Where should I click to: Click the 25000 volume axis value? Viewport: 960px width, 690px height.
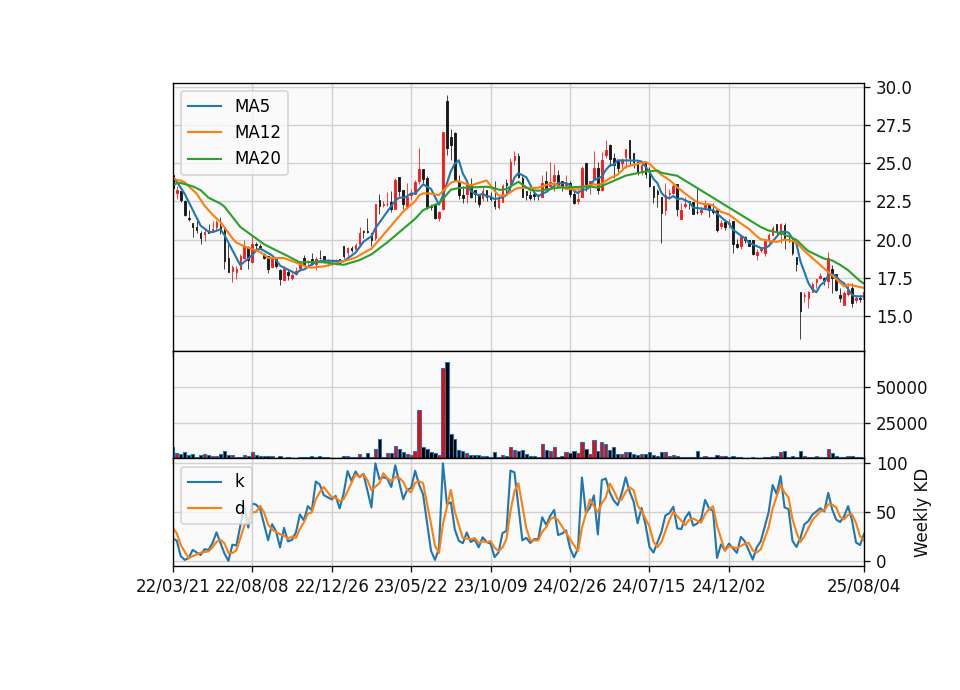(x=901, y=424)
